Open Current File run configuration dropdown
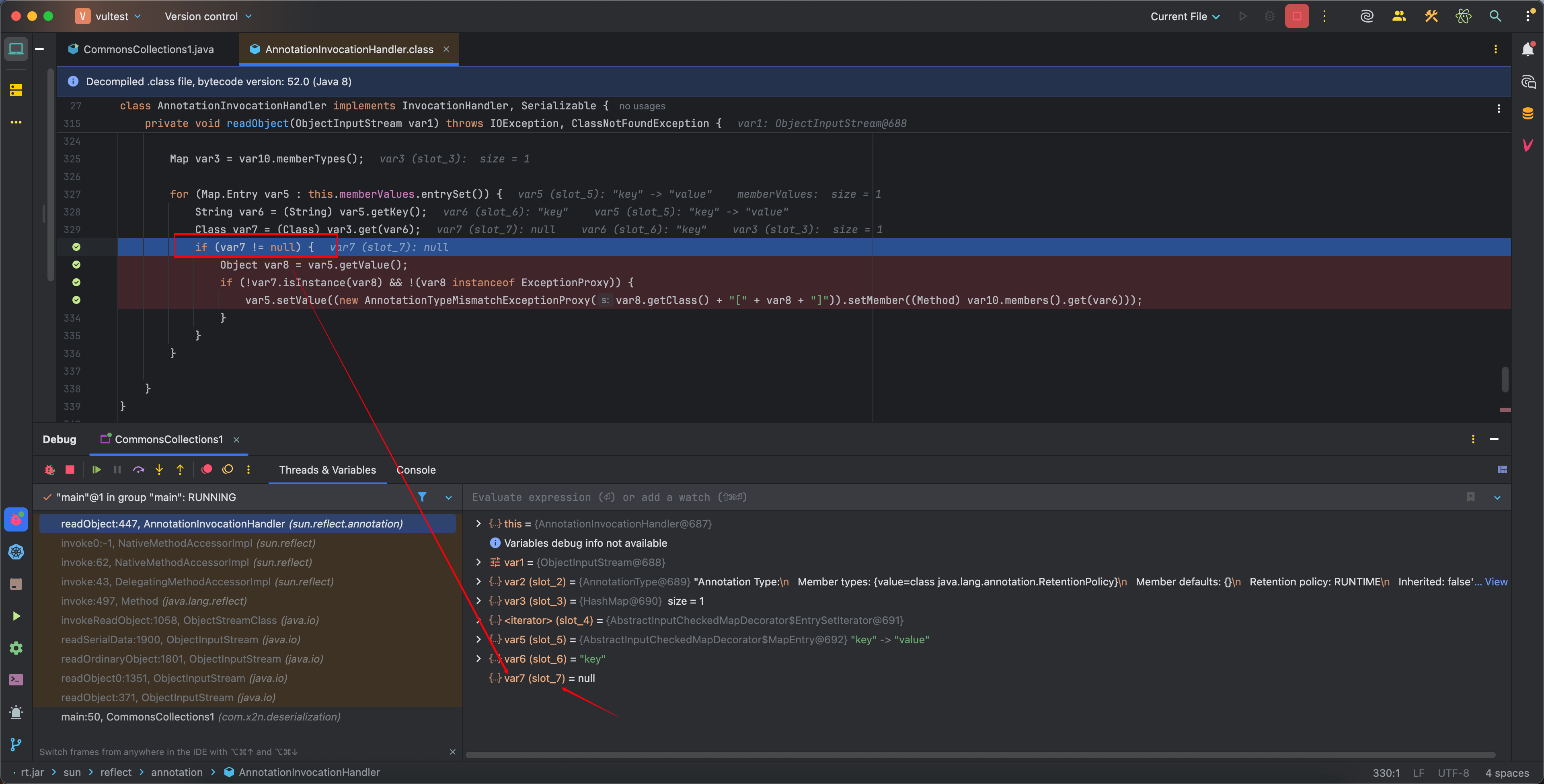The image size is (1544, 784). pos(1185,16)
